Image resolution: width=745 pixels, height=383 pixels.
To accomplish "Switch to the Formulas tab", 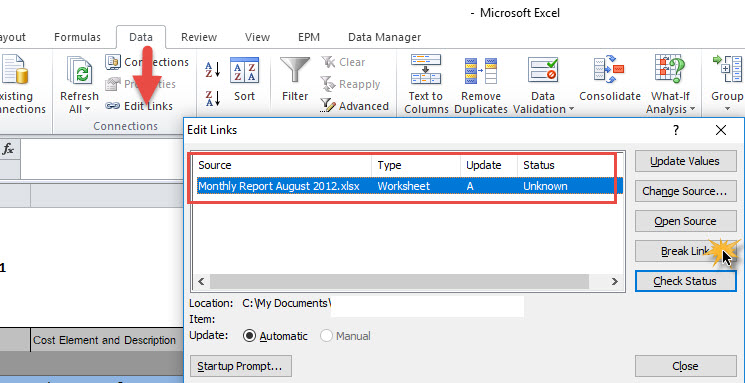I will (x=77, y=37).
